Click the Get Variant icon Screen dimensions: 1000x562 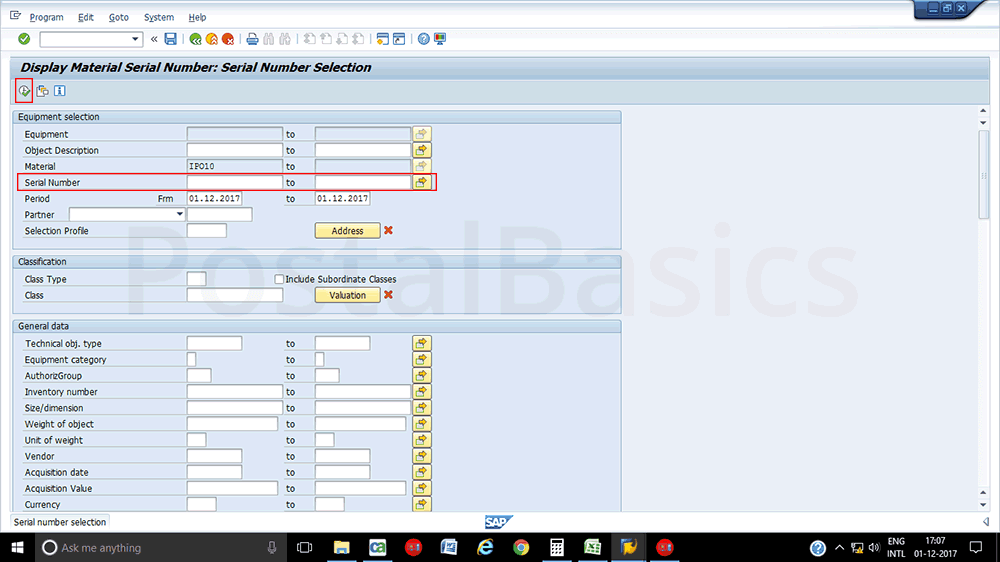coord(42,91)
